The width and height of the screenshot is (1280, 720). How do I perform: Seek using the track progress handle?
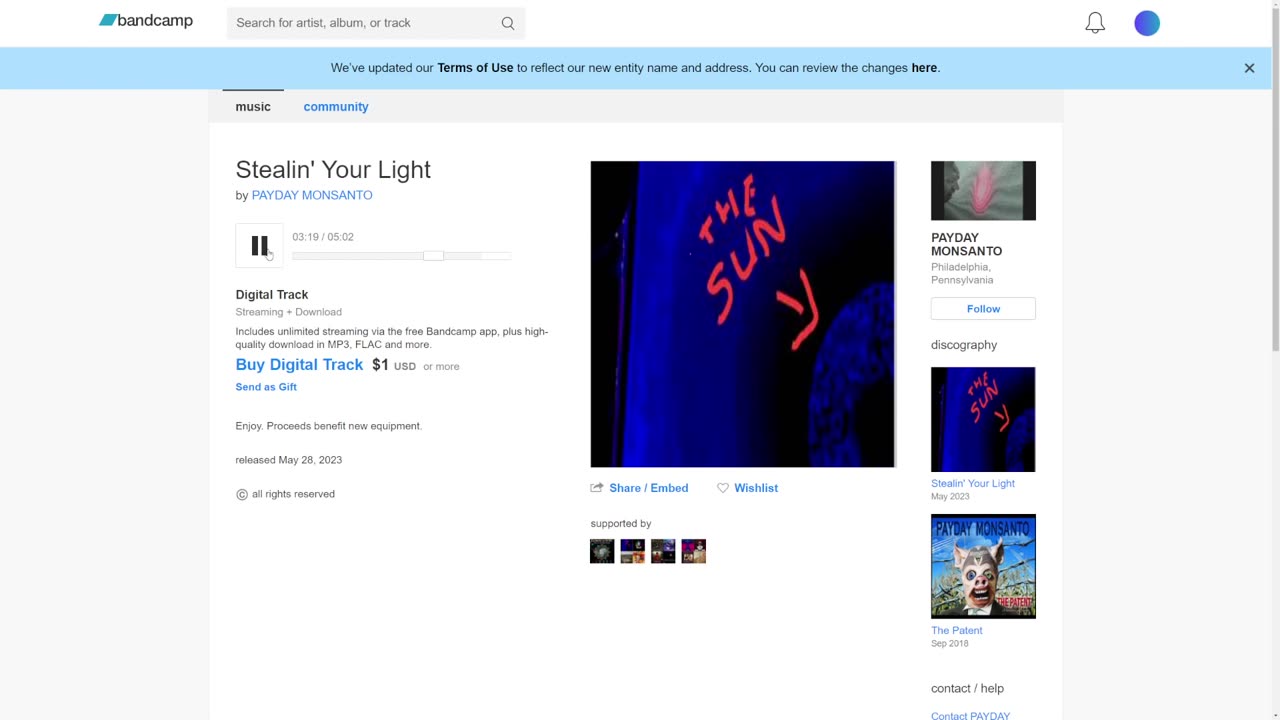click(x=433, y=256)
